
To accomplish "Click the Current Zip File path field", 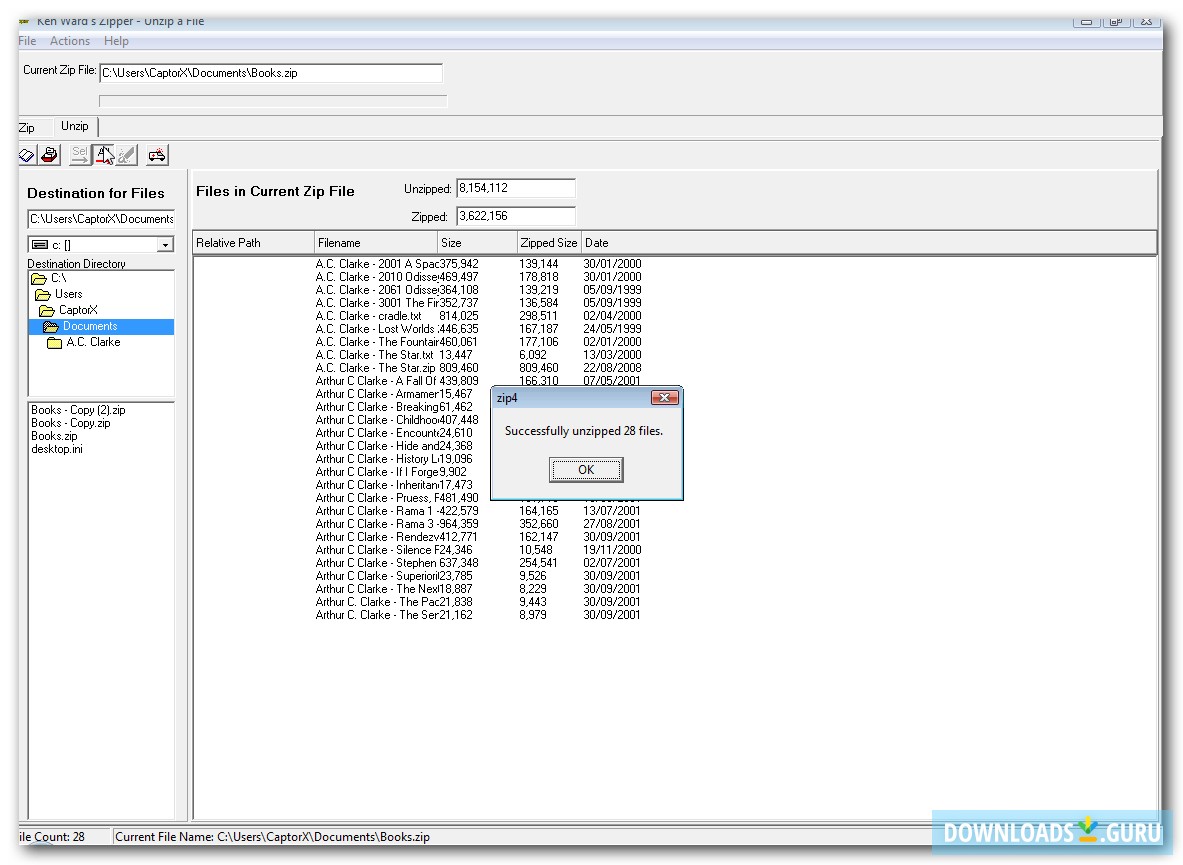I will tap(271, 73).
